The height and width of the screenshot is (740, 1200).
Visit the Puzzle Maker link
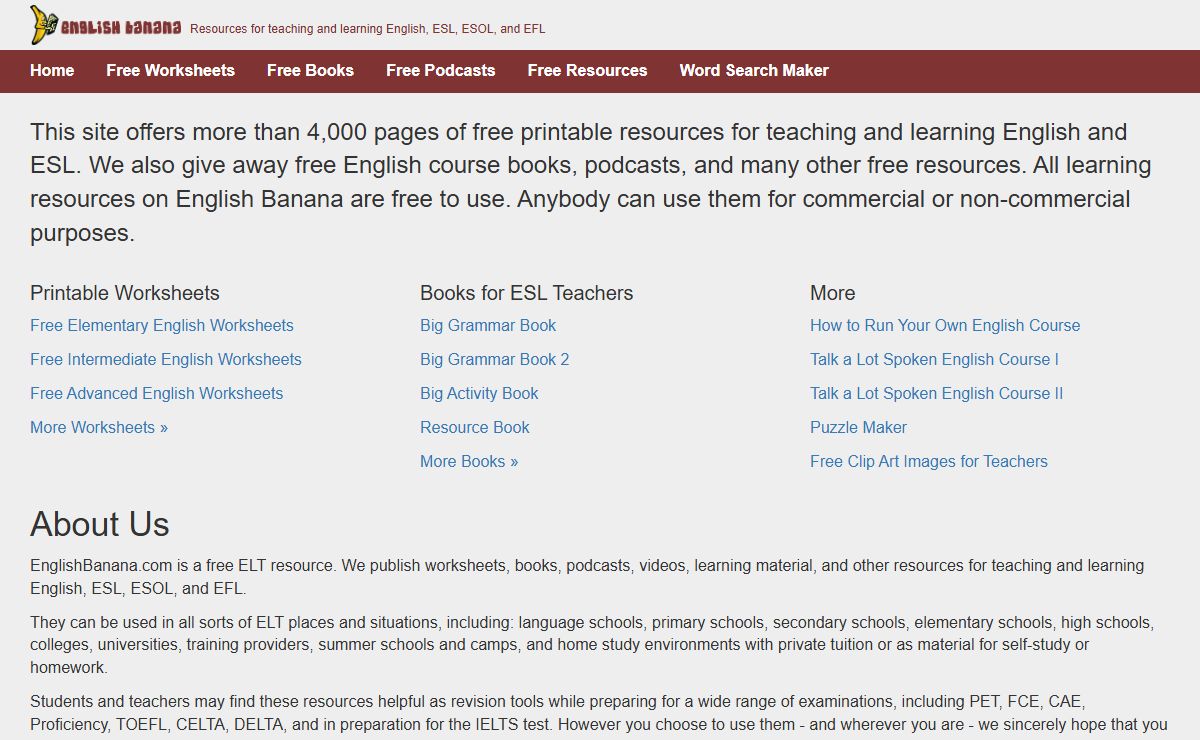pyautogui.click(x=858, y=427)
